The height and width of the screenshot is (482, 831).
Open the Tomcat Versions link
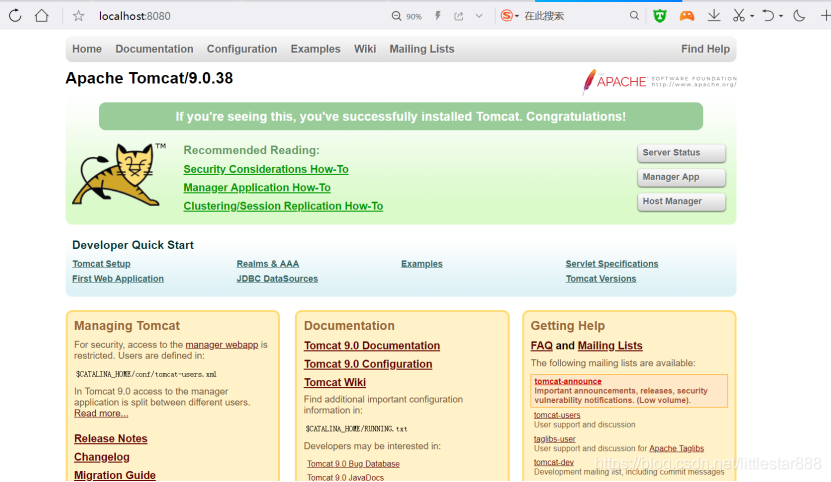point(600,278)
